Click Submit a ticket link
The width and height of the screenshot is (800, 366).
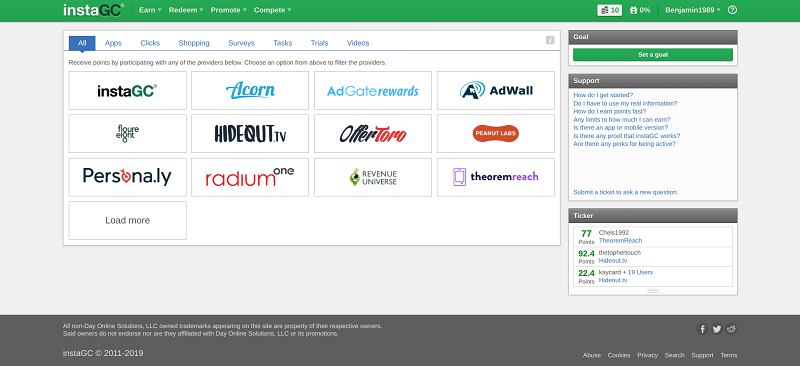[x=626, y=192]
